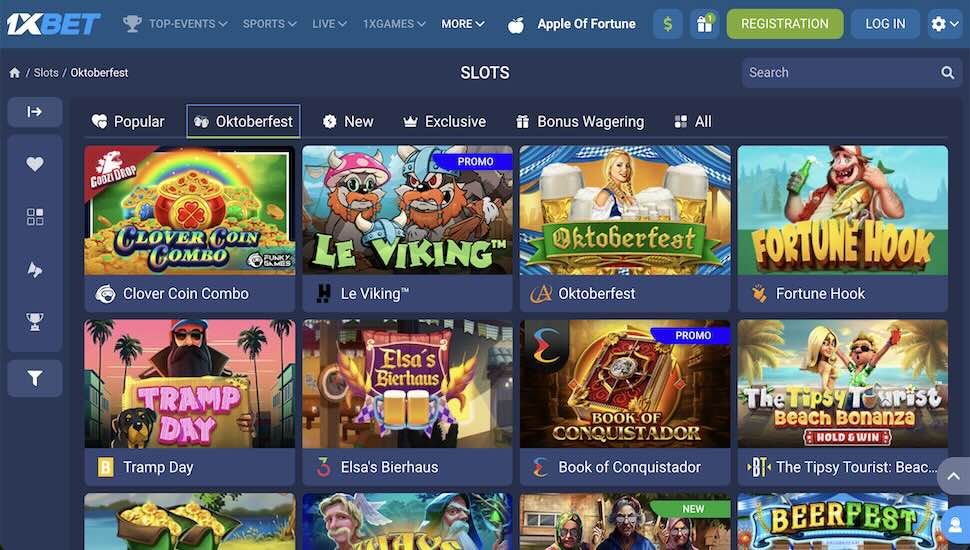Open the settings gear dropdown

click(x=945, y=24)
